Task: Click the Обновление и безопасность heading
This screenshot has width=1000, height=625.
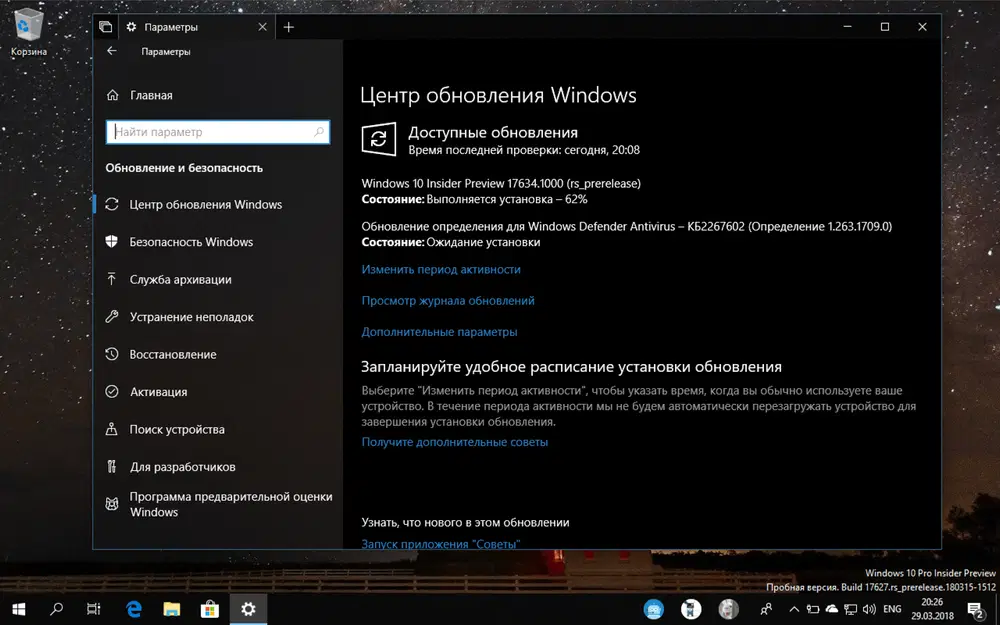Action: pos(184,168)
